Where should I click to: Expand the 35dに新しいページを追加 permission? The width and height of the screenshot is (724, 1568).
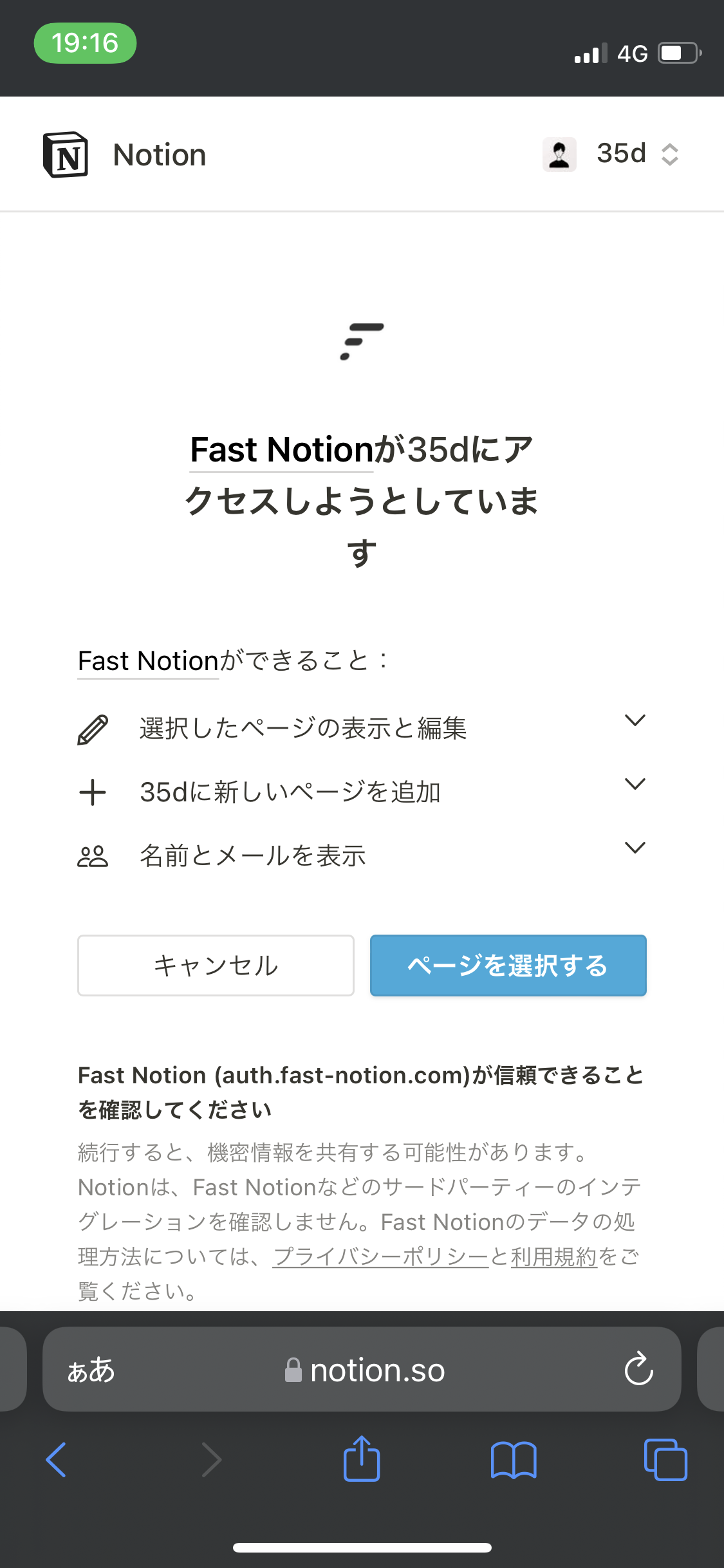click(362, 792)
